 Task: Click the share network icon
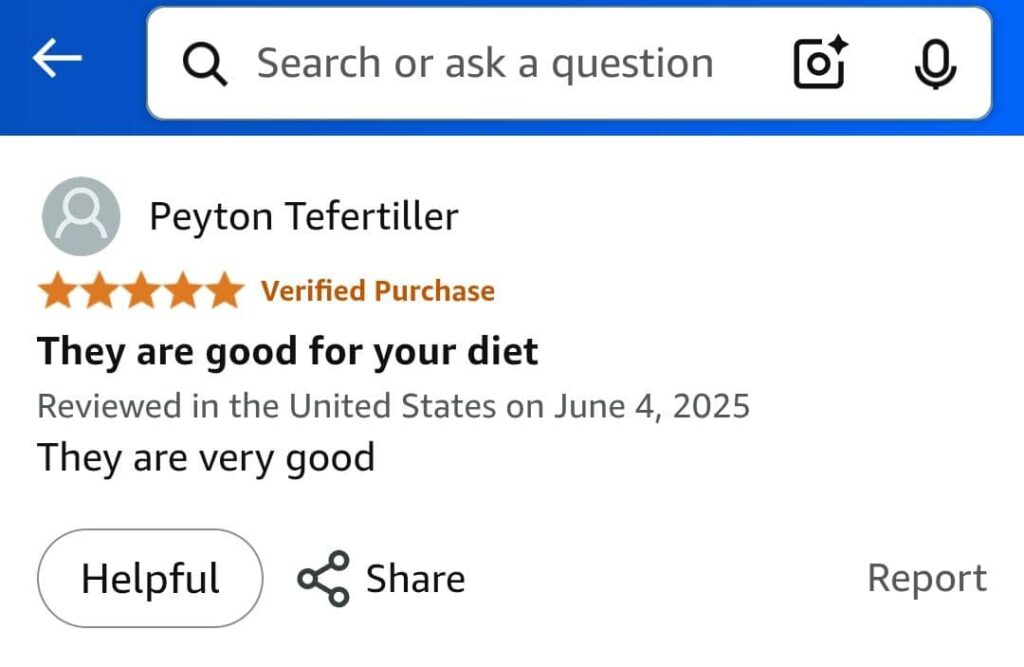tap(323, 578)
